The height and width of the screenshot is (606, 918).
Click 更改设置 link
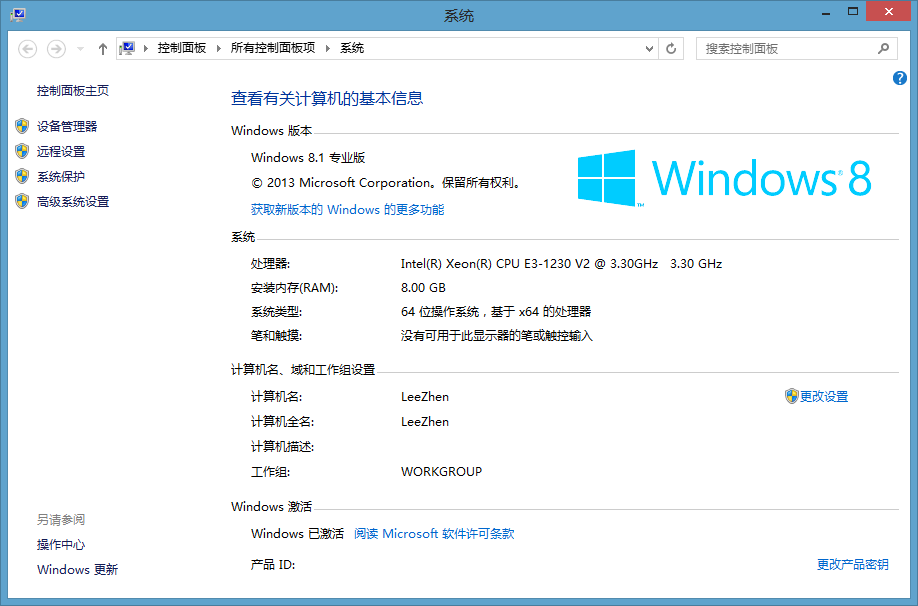pyautogui.click(x=824, y=396)
